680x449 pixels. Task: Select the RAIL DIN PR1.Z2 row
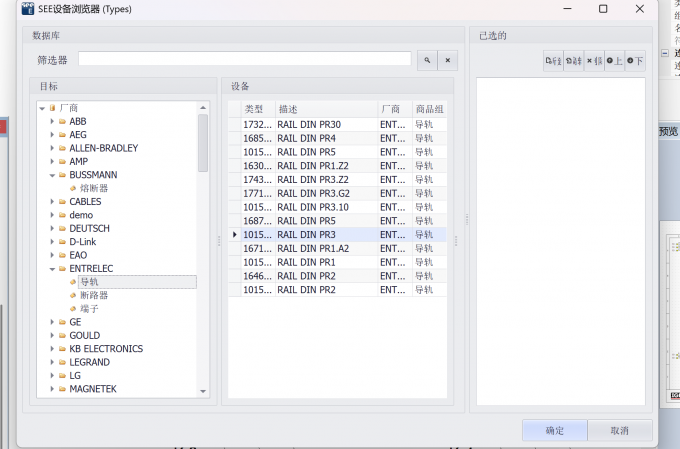[337, 166]
